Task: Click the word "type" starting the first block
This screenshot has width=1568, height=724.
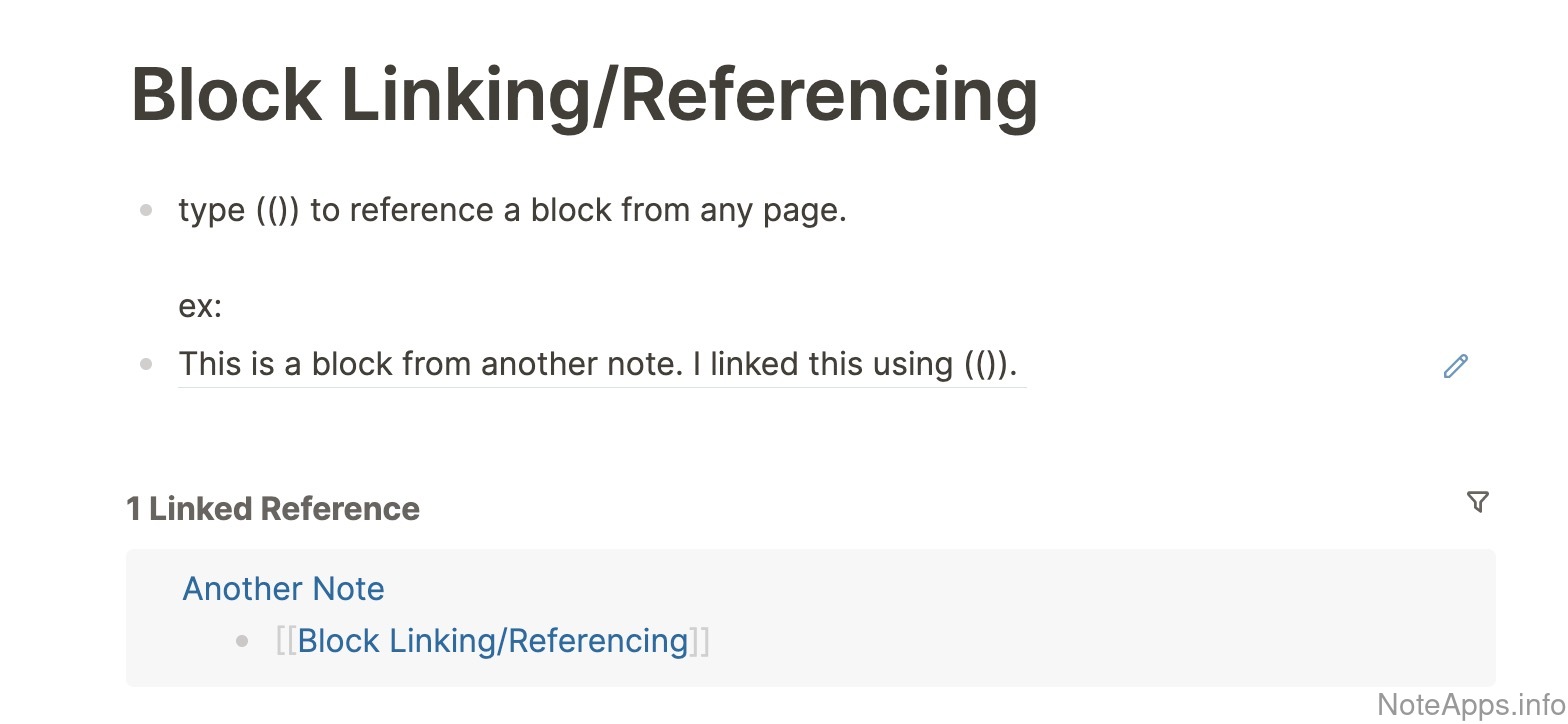Action: point(211,211)
